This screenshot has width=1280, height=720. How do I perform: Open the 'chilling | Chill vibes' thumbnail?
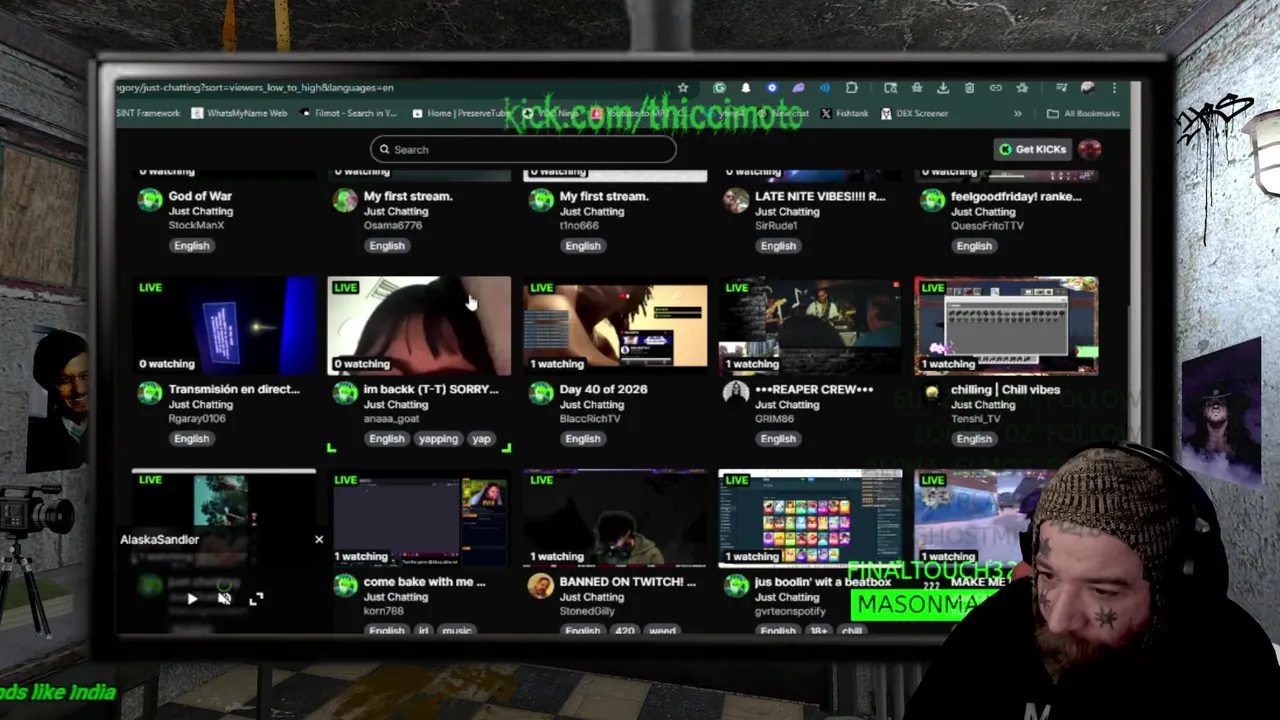(x=1006, y=326)
